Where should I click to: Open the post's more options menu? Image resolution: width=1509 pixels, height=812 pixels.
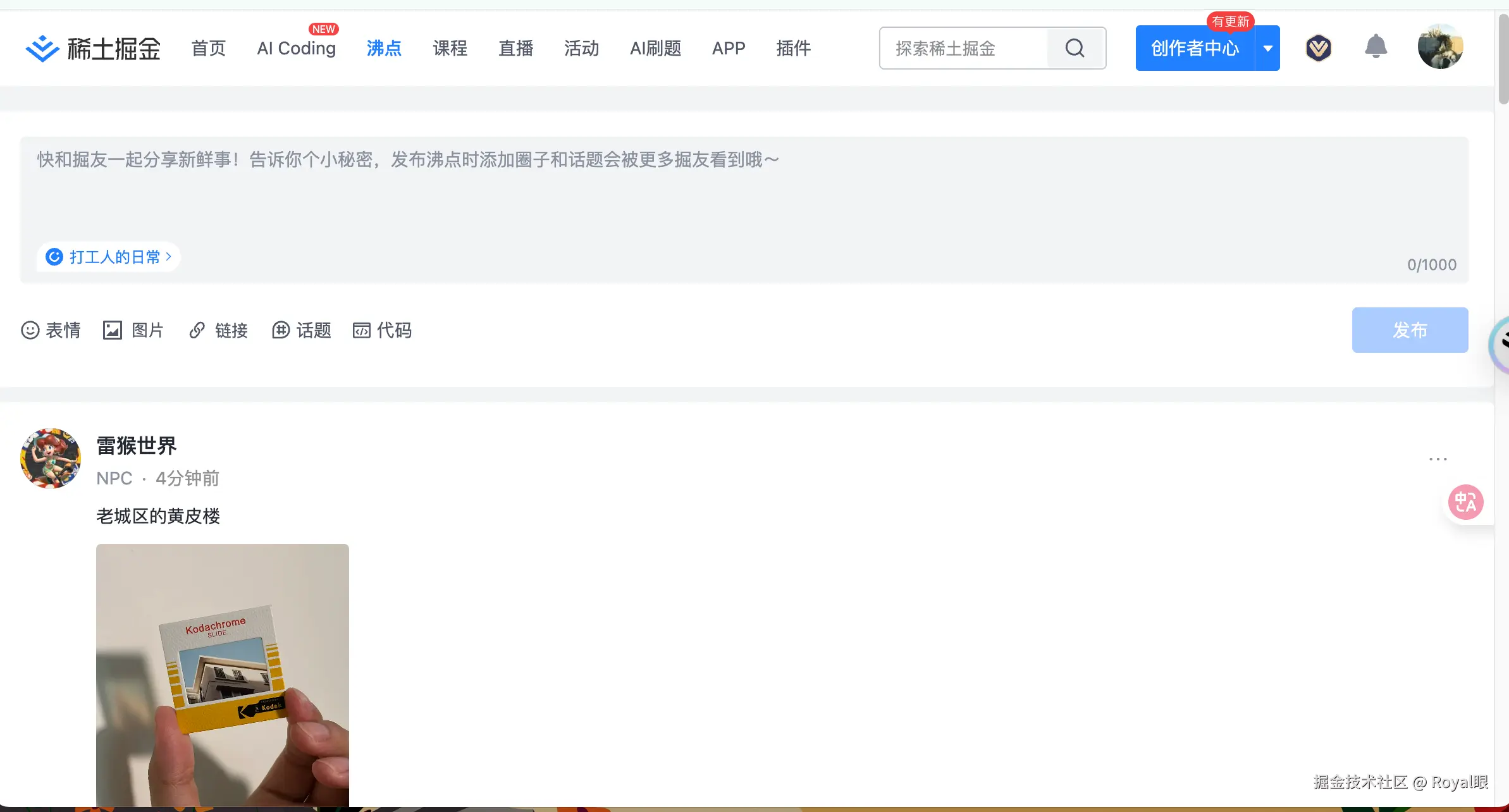click(x=1437, y=458)
